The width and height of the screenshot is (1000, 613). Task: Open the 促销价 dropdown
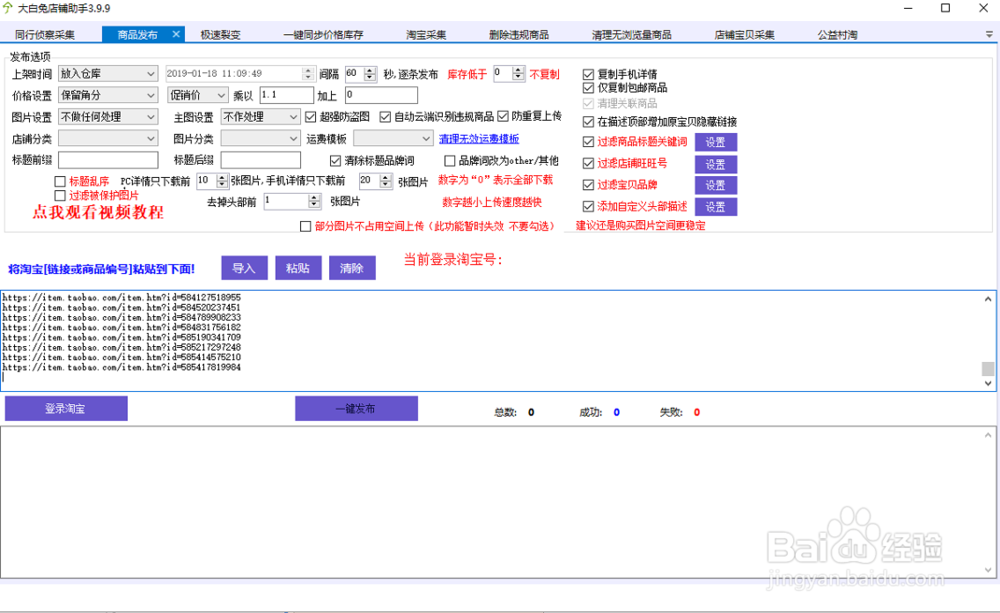pos(198,95)
